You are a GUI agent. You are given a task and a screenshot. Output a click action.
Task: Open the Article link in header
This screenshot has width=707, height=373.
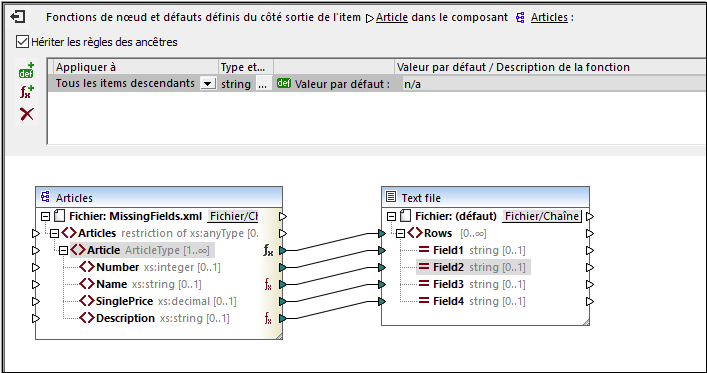[391, 18]
